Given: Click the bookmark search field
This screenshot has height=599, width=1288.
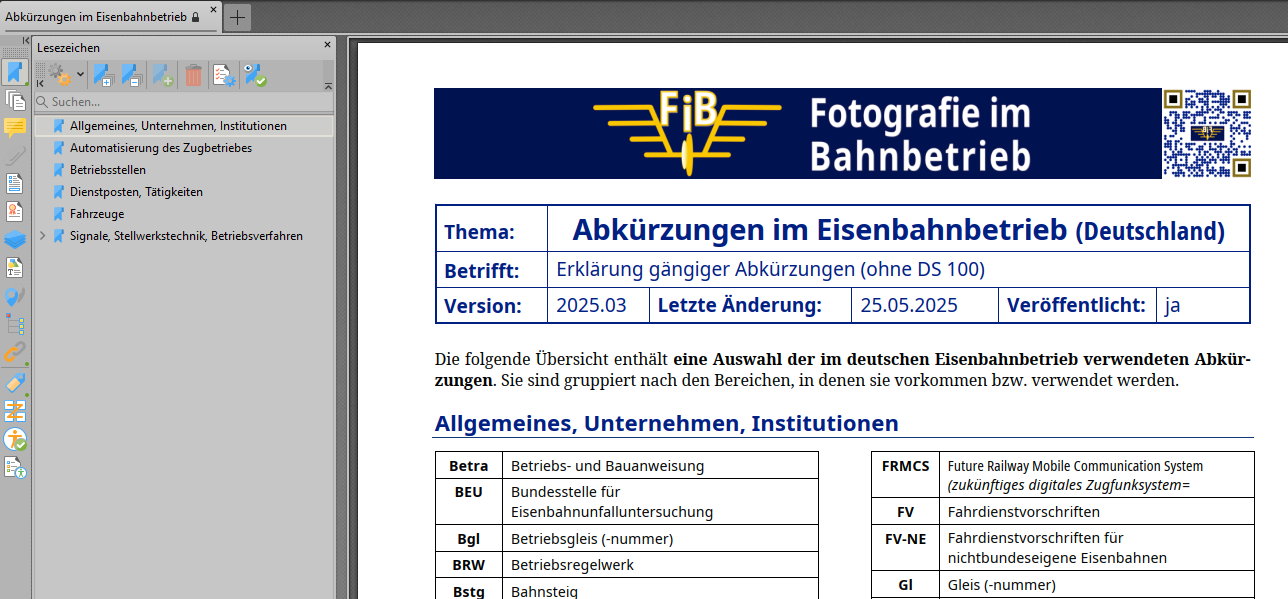Looking at the screenshot, I should point(184,102).
